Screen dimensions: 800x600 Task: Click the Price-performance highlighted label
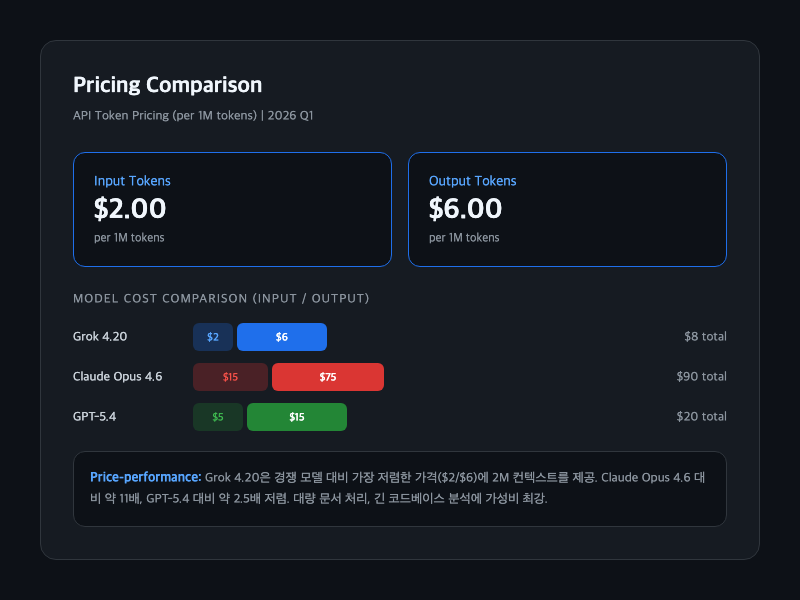145,478
